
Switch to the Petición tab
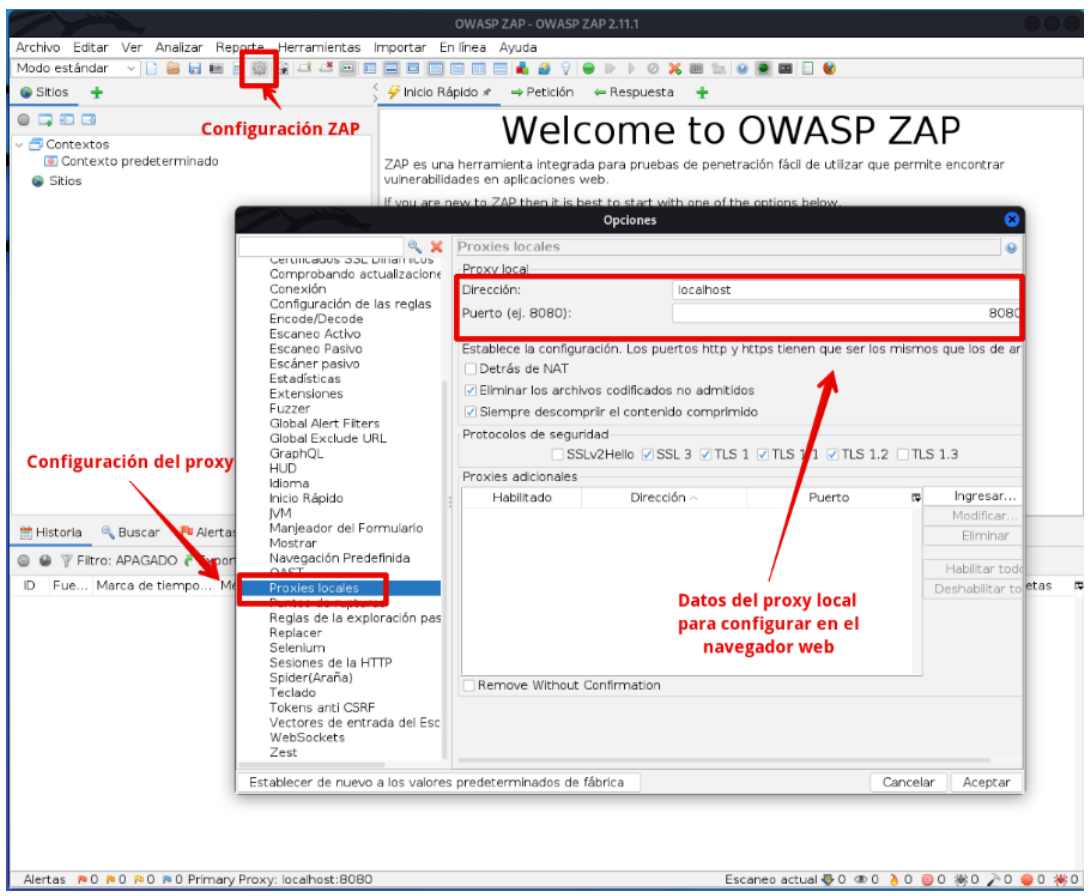[x=542, y=92]
